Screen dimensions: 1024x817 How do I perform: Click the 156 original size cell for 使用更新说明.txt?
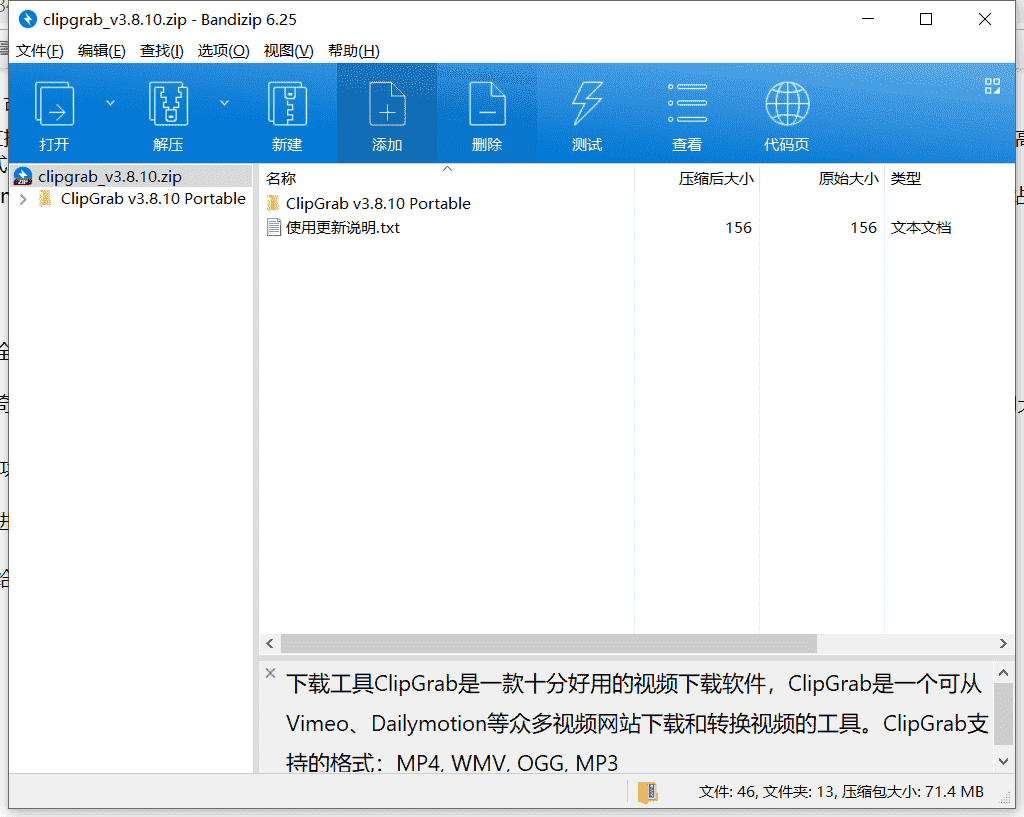click(863, 227)
